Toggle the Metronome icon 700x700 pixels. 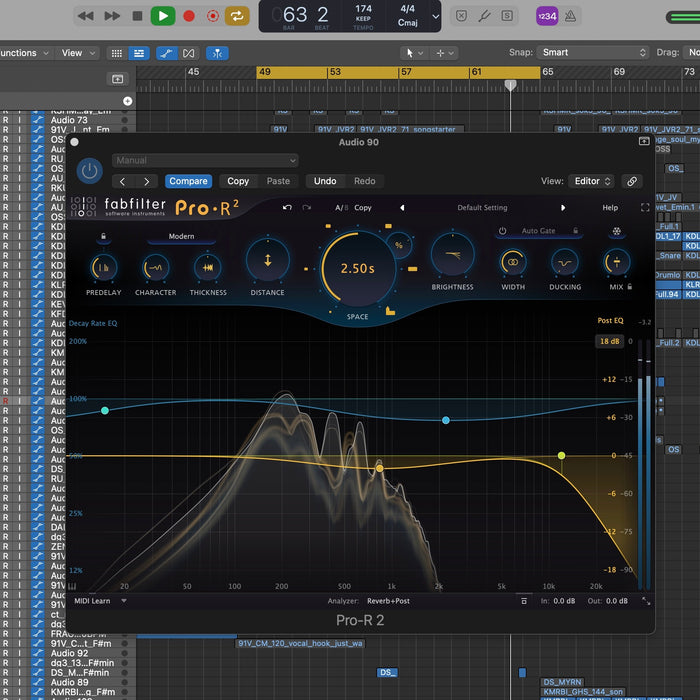click(570, 17)
